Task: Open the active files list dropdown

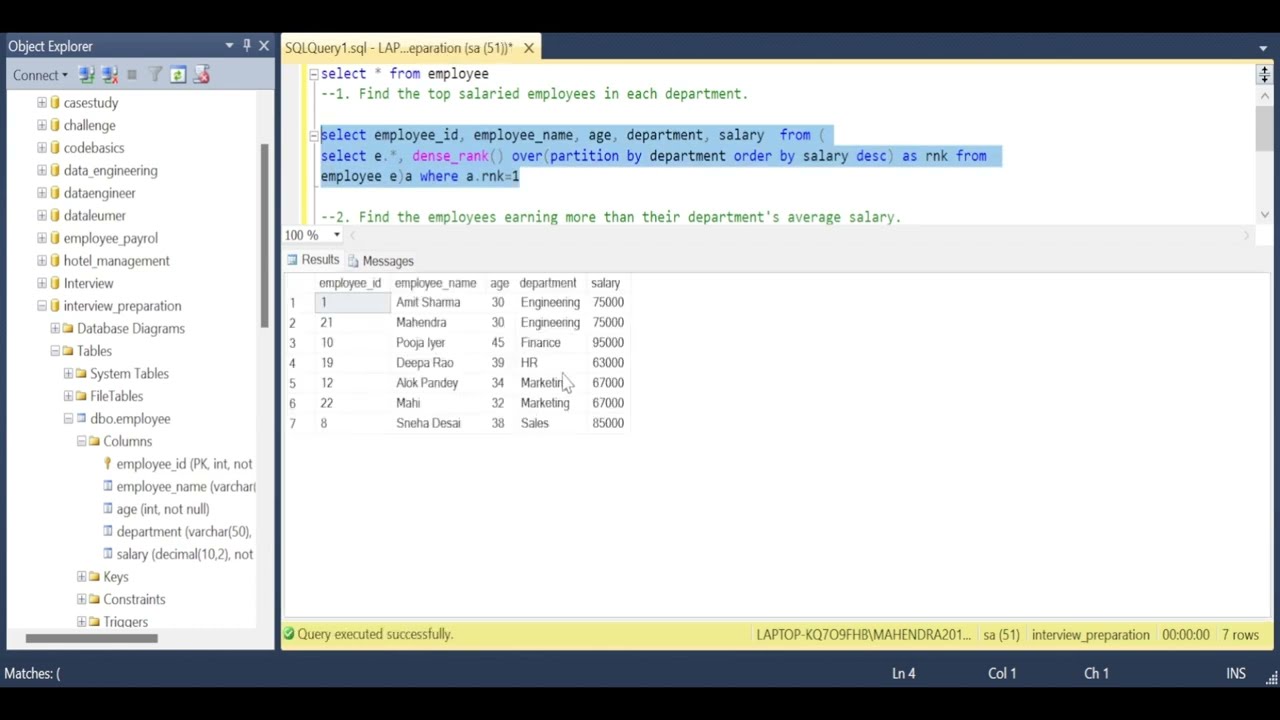Action: click(x=1263, y=47)
